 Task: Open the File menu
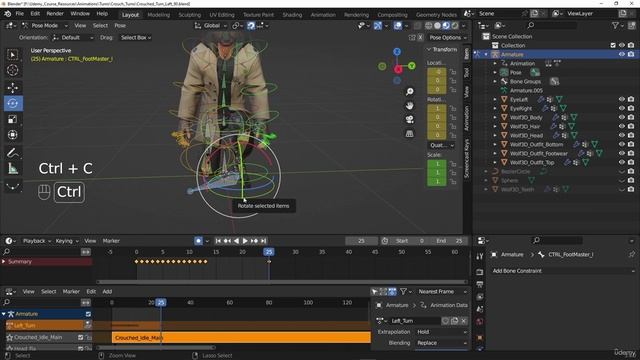coord(20,14)
